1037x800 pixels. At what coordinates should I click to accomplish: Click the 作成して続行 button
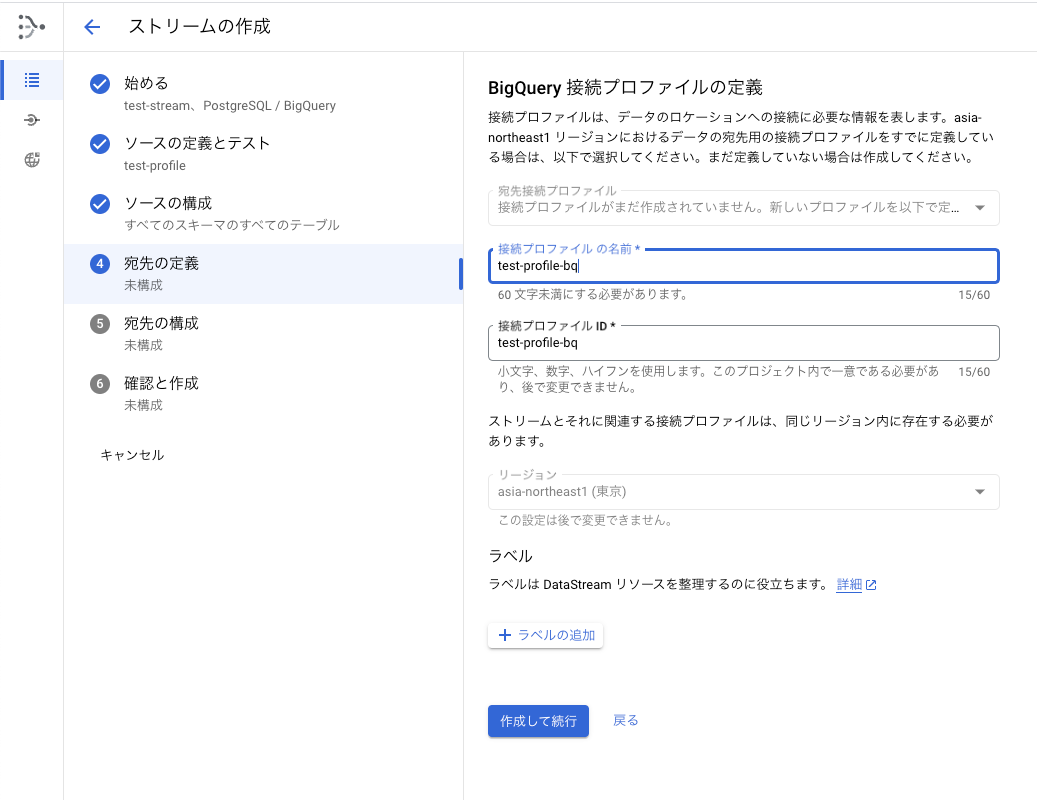(x=538, y=721)
